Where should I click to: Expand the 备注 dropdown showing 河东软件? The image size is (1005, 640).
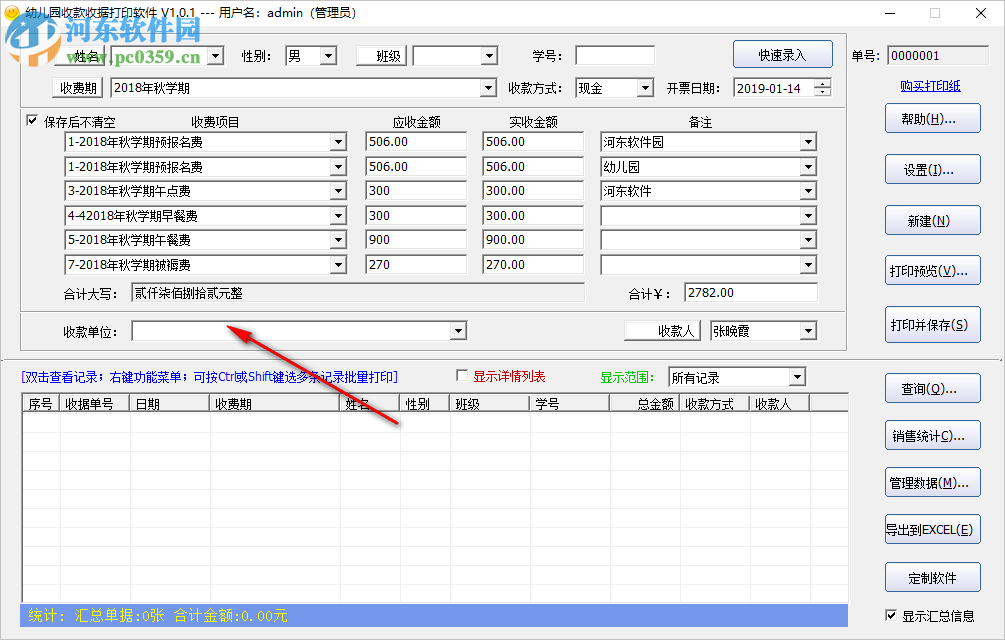point(808,191)
